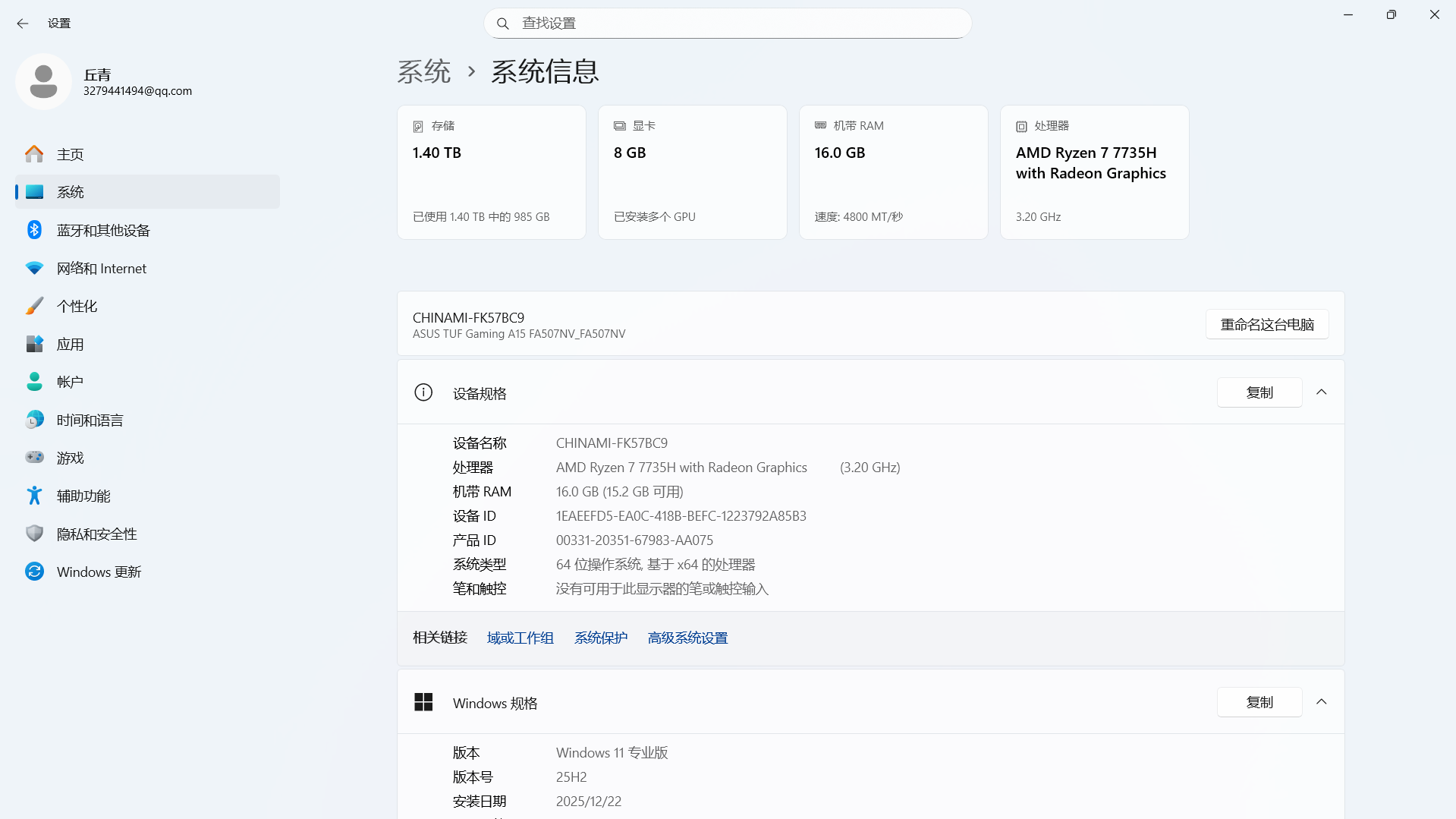Click the 查找设置 search box
The image size is (1456, 819).
tap(728, 24)
